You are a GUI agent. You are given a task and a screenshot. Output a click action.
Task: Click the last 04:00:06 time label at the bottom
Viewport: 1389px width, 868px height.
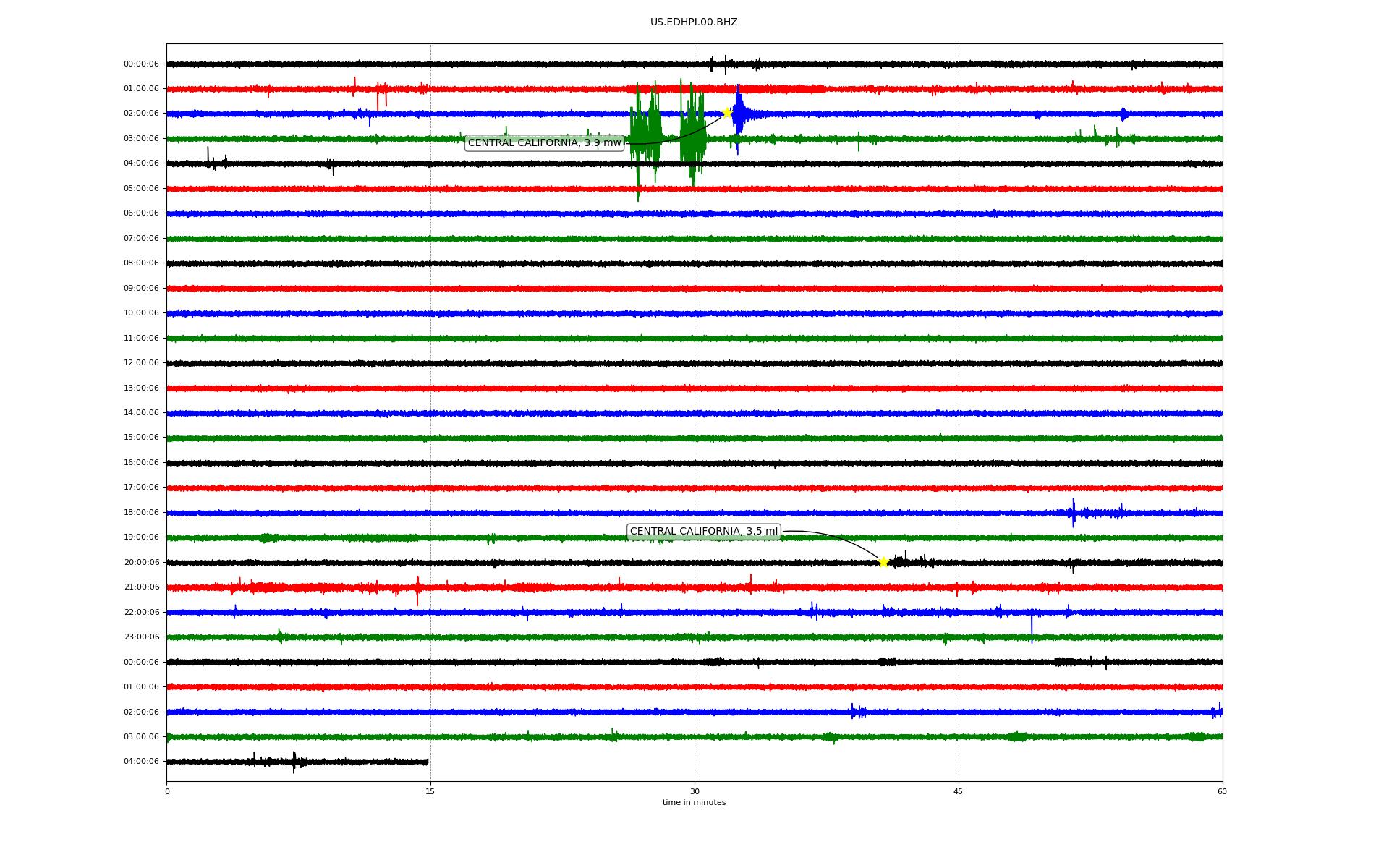(x=141, y=762)
